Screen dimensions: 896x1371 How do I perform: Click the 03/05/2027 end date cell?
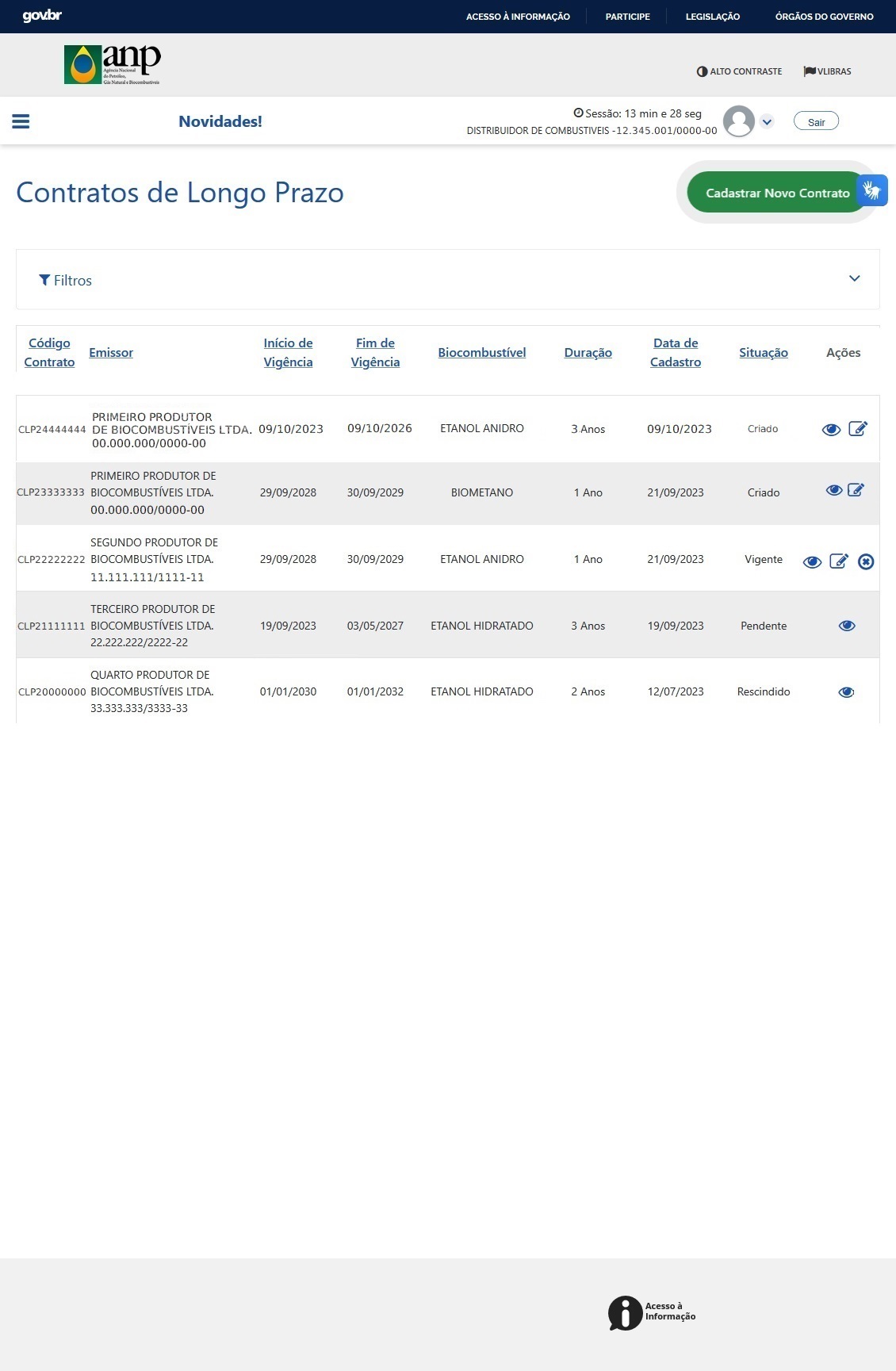coord(375,626)
